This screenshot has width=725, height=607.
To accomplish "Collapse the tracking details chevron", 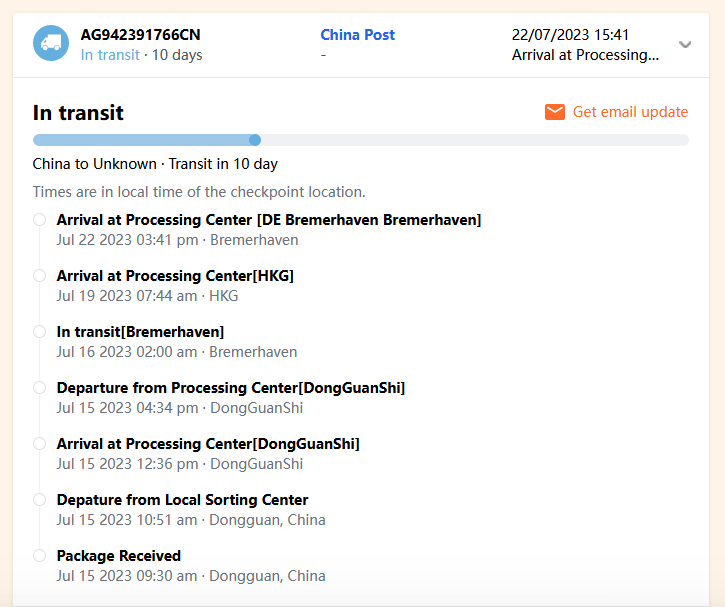I will click(x=685, y=44).
